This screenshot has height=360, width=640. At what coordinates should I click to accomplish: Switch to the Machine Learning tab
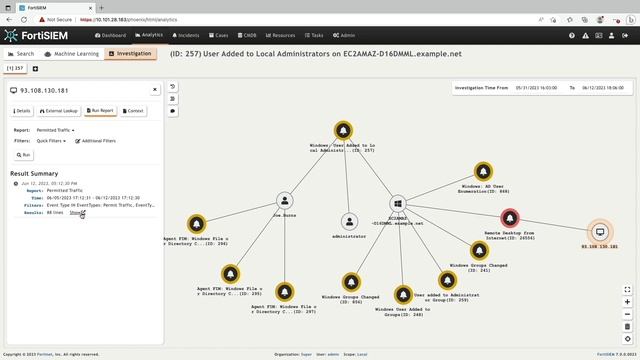tap(71, 54)
